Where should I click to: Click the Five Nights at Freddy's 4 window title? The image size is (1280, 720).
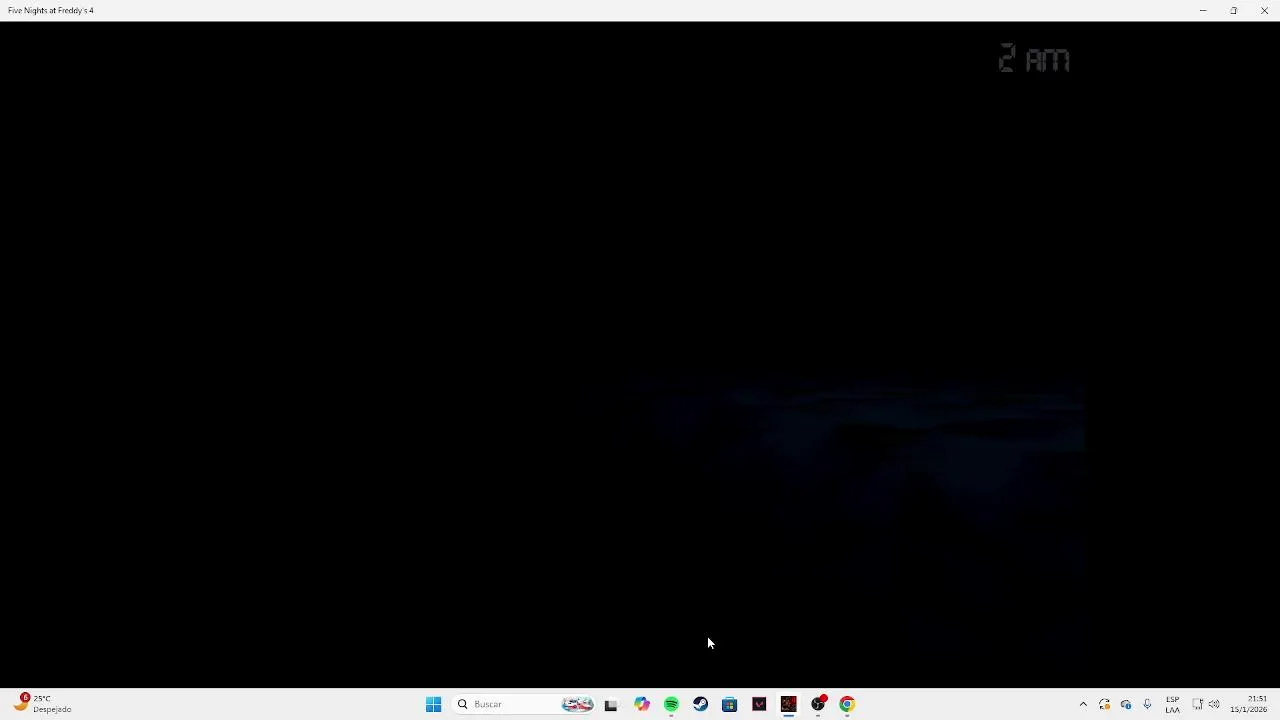pos(51,10)
